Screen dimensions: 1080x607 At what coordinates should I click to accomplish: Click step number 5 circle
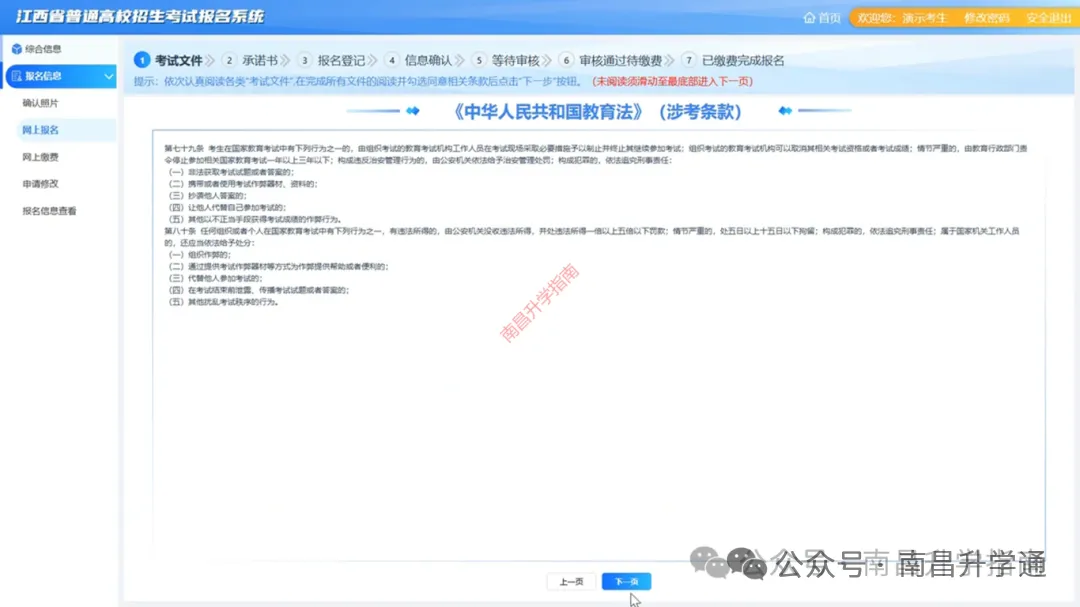(x=479, y=61)
